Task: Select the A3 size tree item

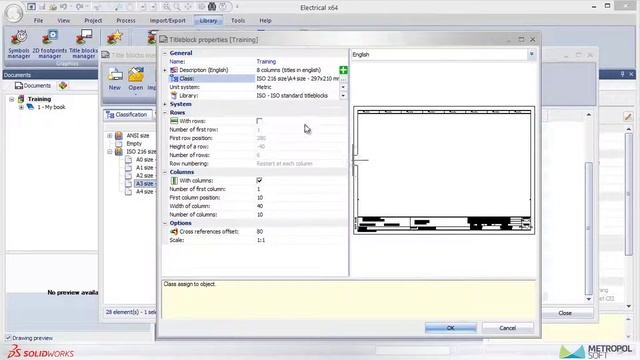Action: (x=144, y=184)
